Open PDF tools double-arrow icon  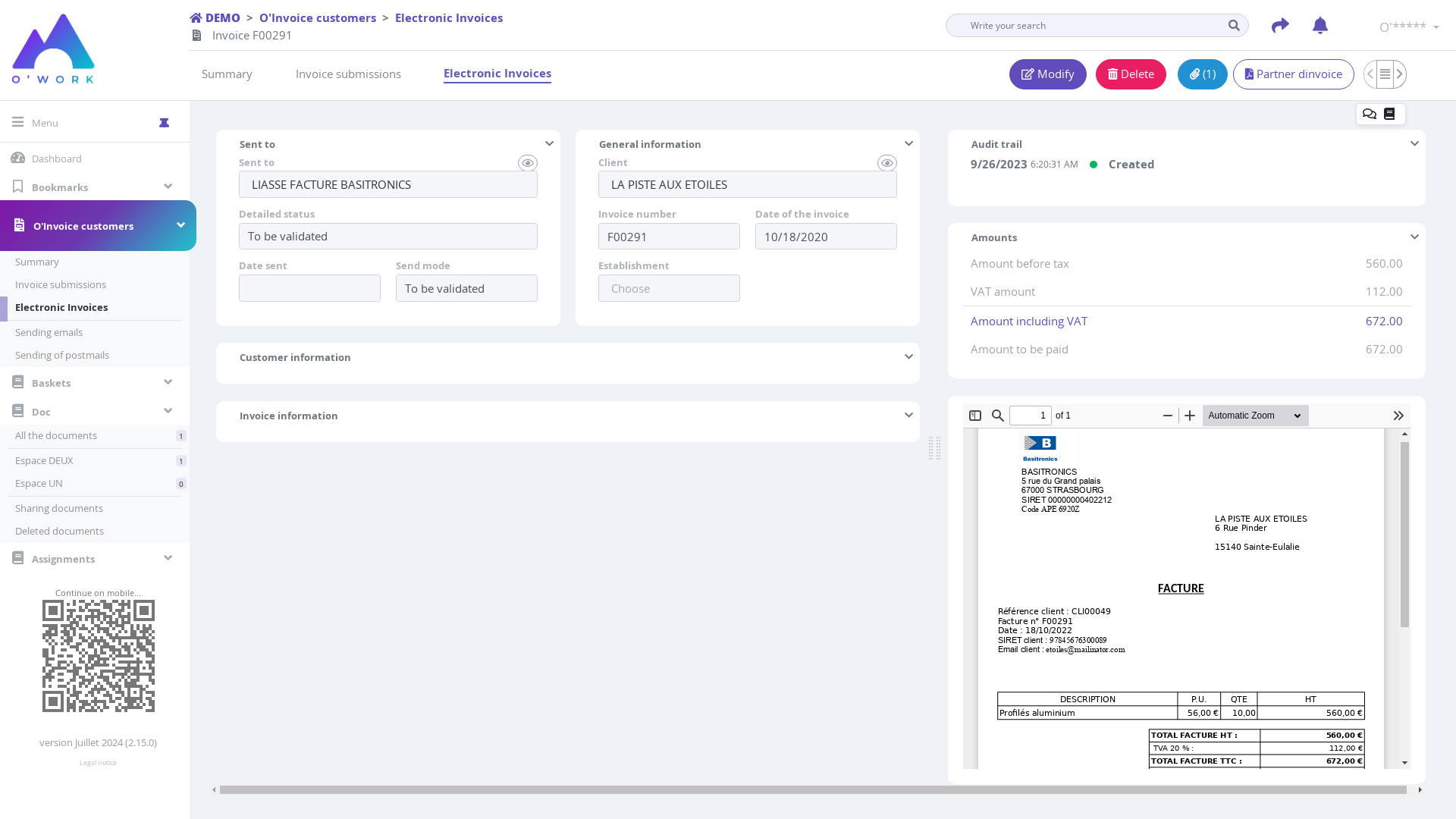coord(1398,416)
